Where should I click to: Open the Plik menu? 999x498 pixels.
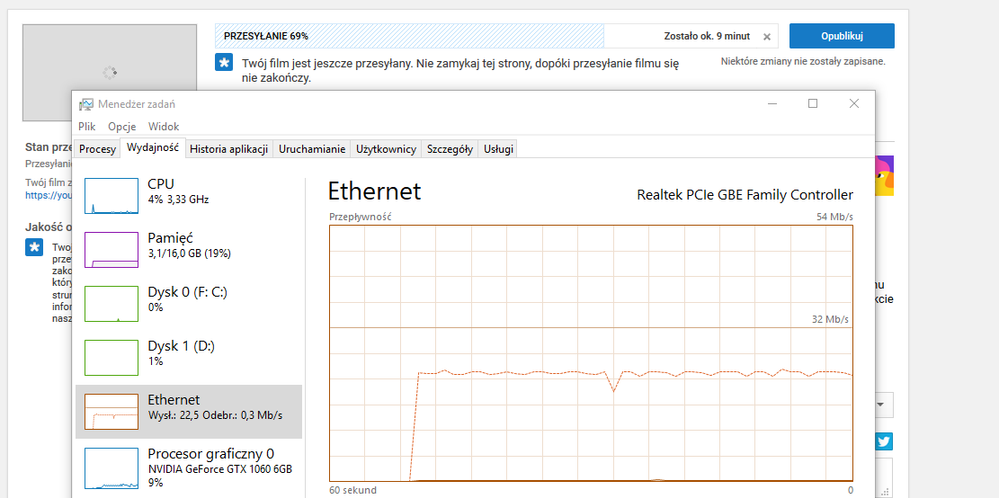[x=87, y=127]
